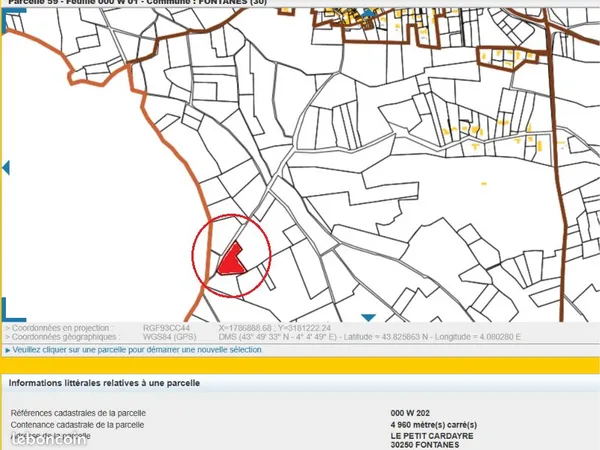
Task: Select cadastral reference 000 W 202
Action: [x=410, y=413]
